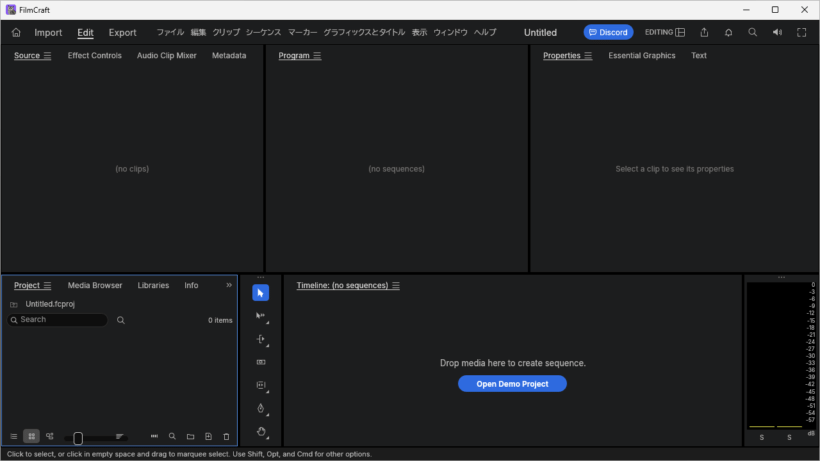Click the Open Demo Project button

(512, 384)
